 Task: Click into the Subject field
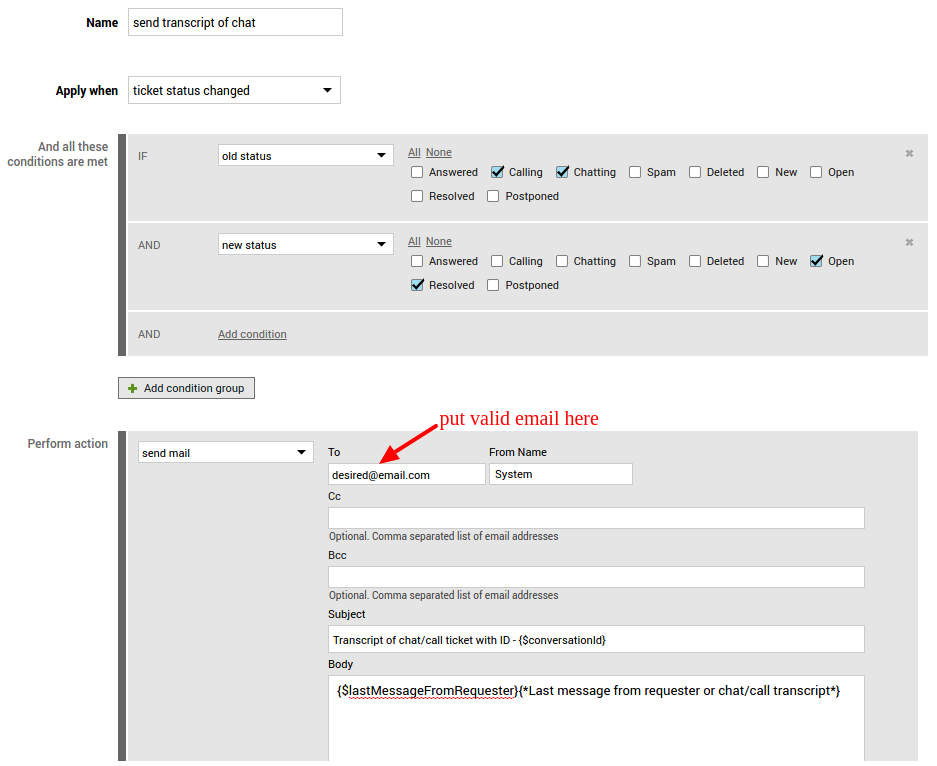596,639
